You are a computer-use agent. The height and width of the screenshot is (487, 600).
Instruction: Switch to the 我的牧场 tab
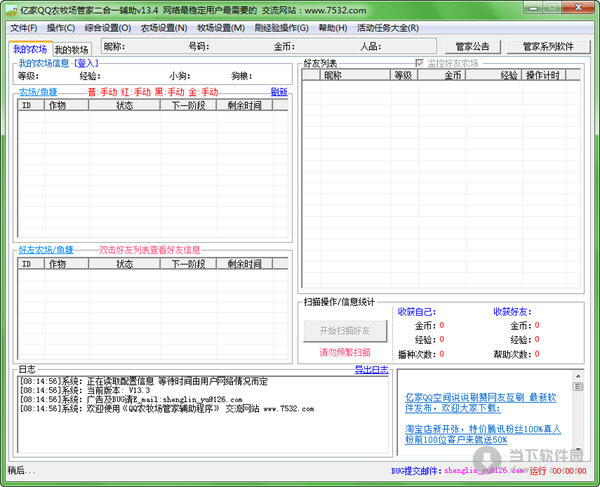(x=72, y=49)
